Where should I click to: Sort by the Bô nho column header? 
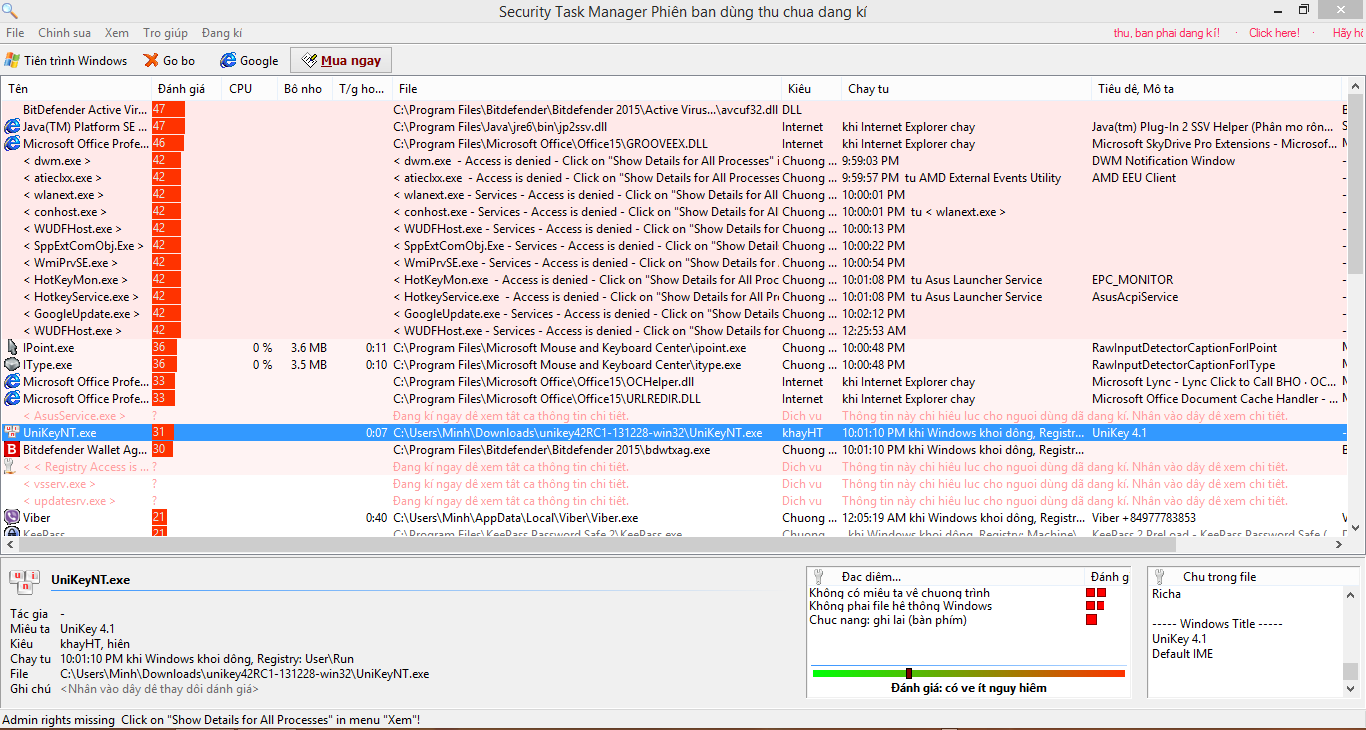point(305,89)
